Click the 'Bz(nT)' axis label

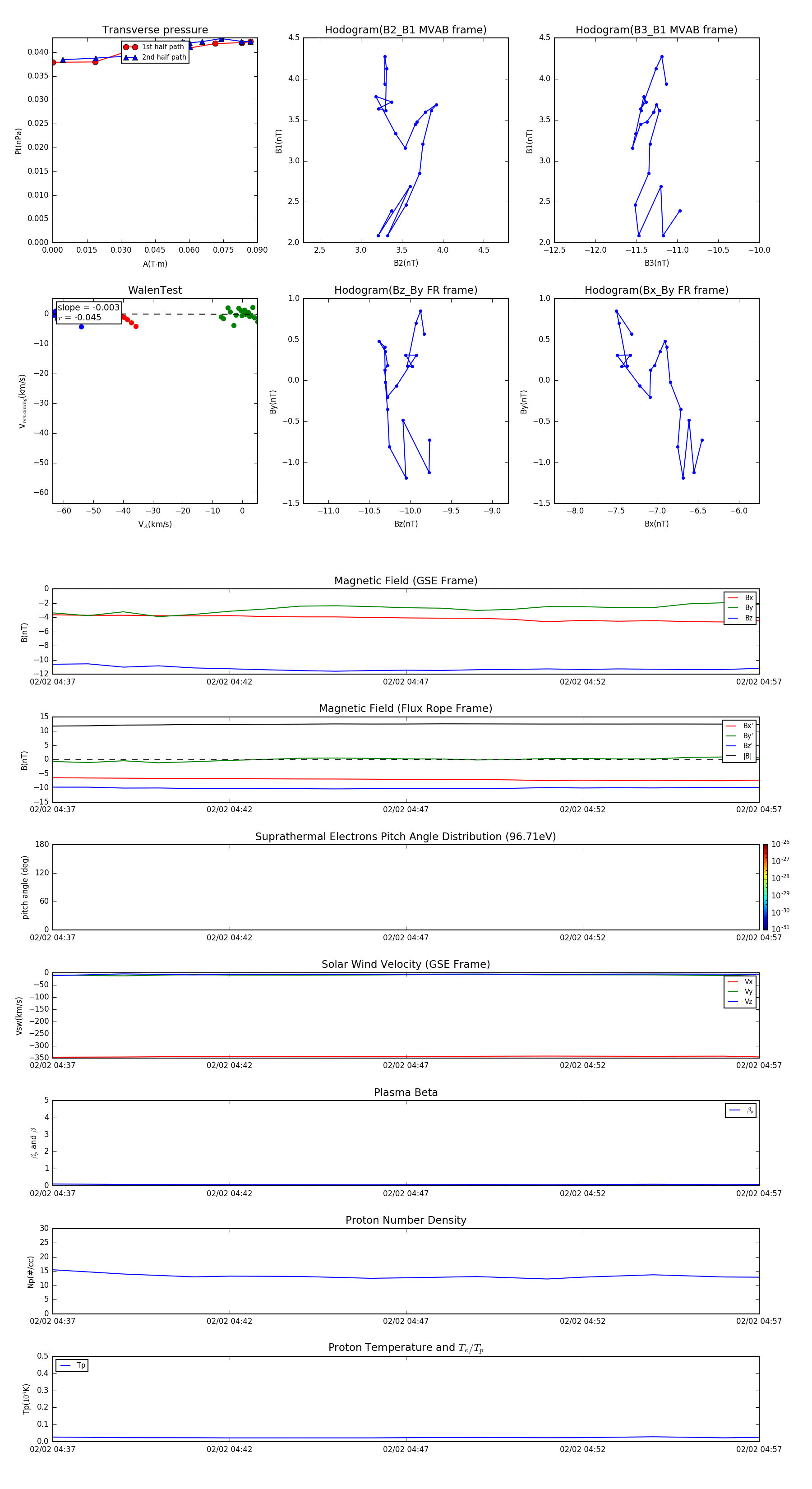click(406, 524)
